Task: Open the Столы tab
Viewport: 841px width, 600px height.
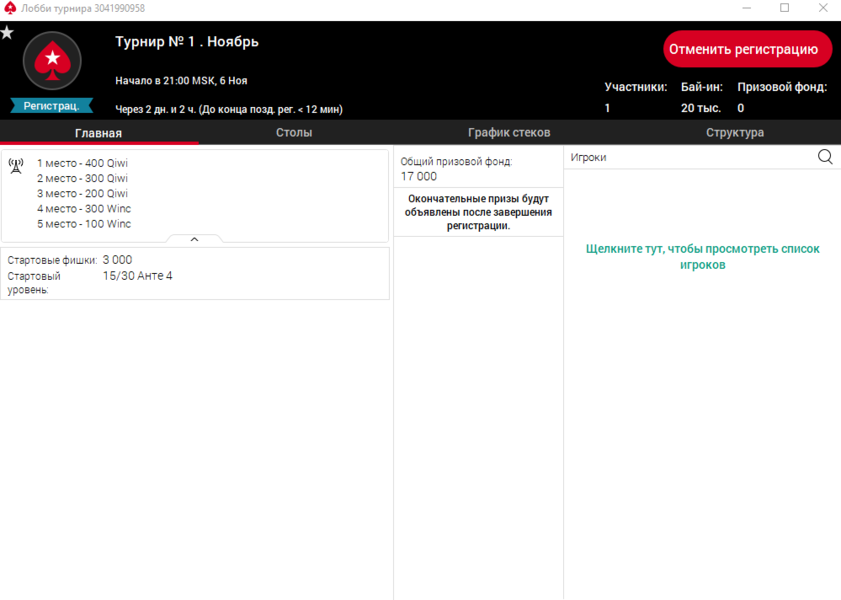Action: click(294, 133)
